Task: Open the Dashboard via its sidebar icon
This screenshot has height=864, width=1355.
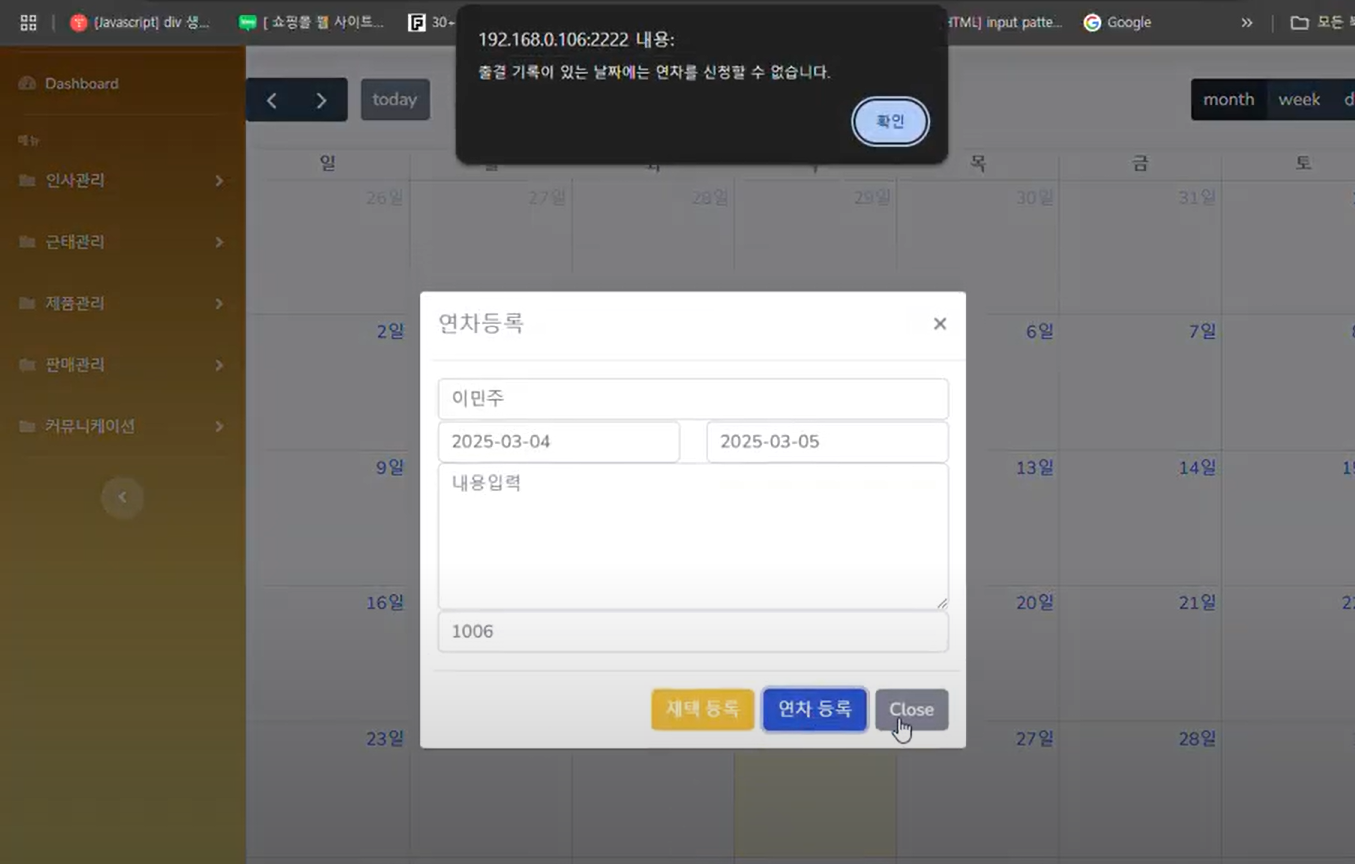Action: point(25,83)
